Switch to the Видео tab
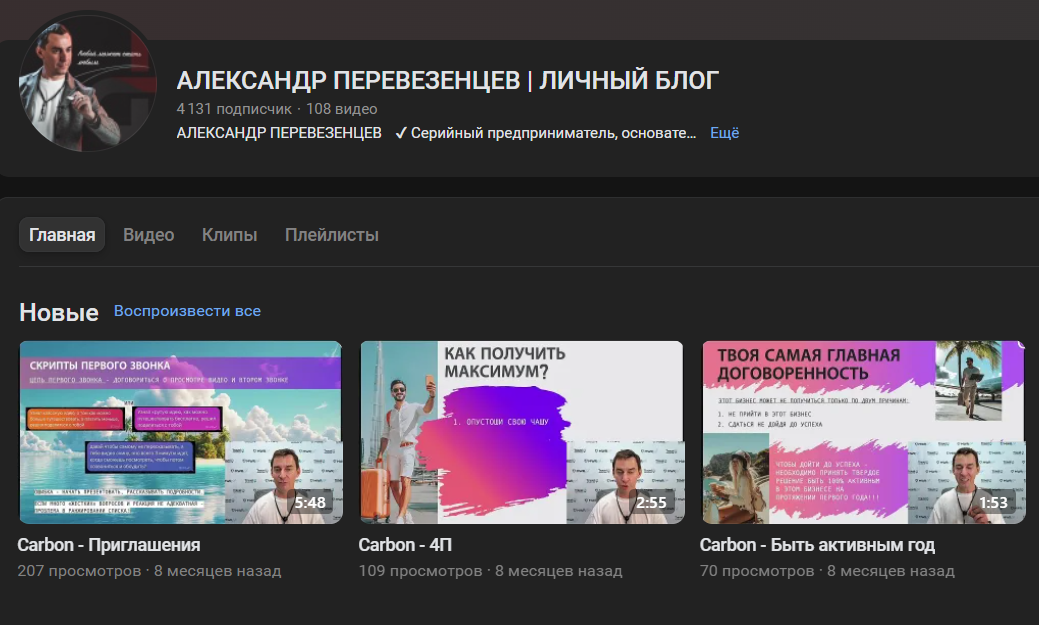Image resolution: width=1039 pixels, height=625 pixels. tap(148, 234)
